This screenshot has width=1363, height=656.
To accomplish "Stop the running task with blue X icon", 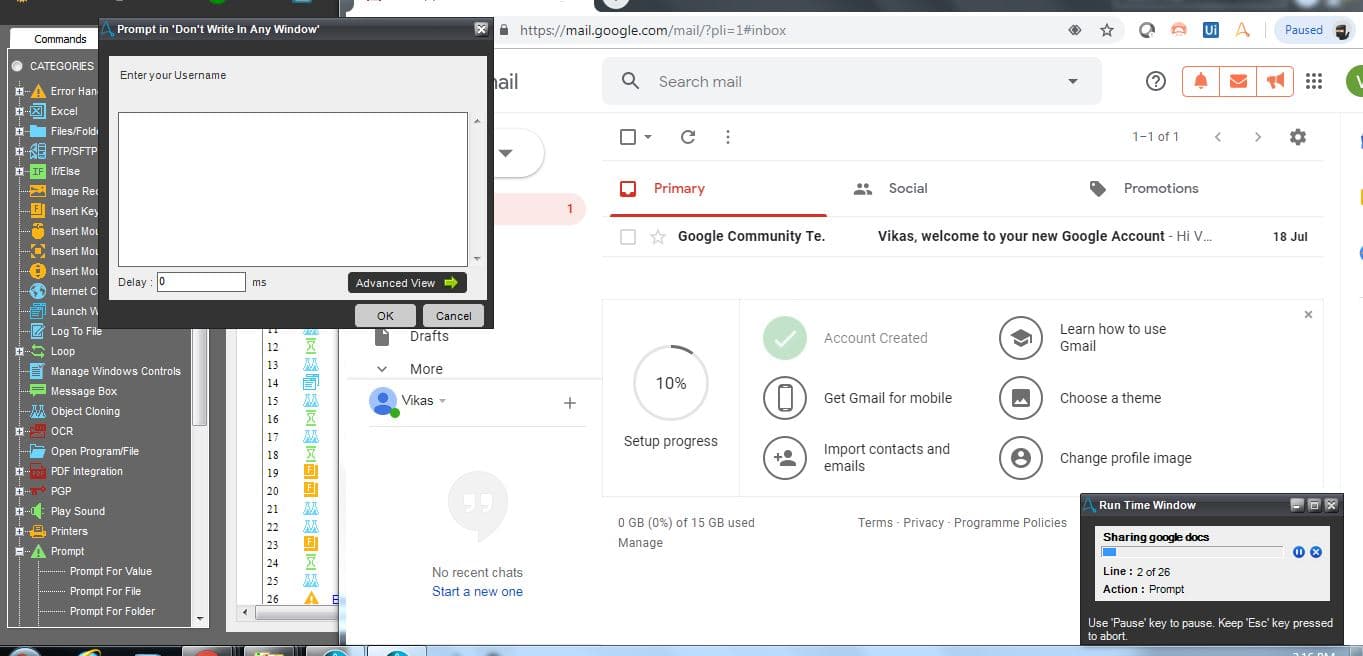I will 1316,552.
